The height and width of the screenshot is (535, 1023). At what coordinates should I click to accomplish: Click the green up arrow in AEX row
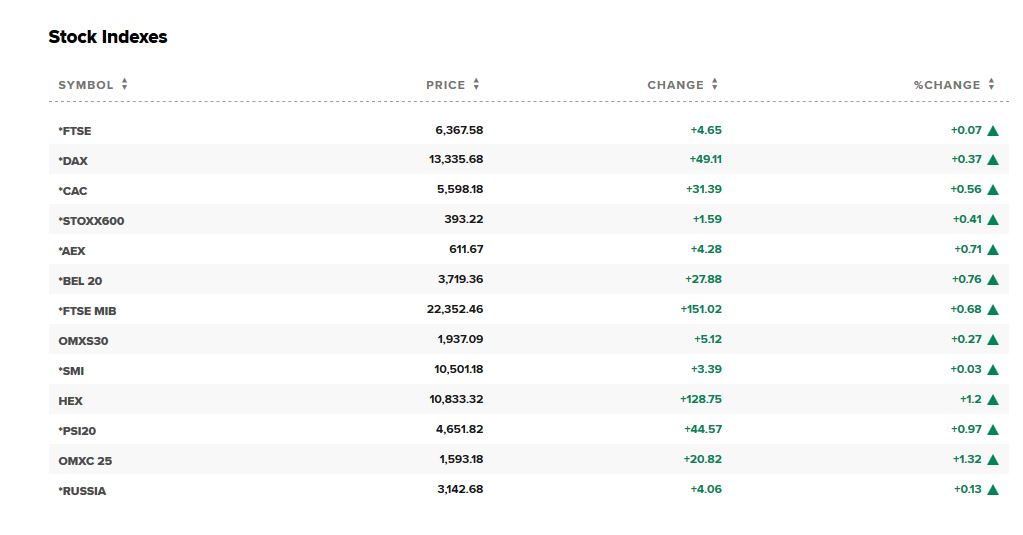tap(993, 250)
